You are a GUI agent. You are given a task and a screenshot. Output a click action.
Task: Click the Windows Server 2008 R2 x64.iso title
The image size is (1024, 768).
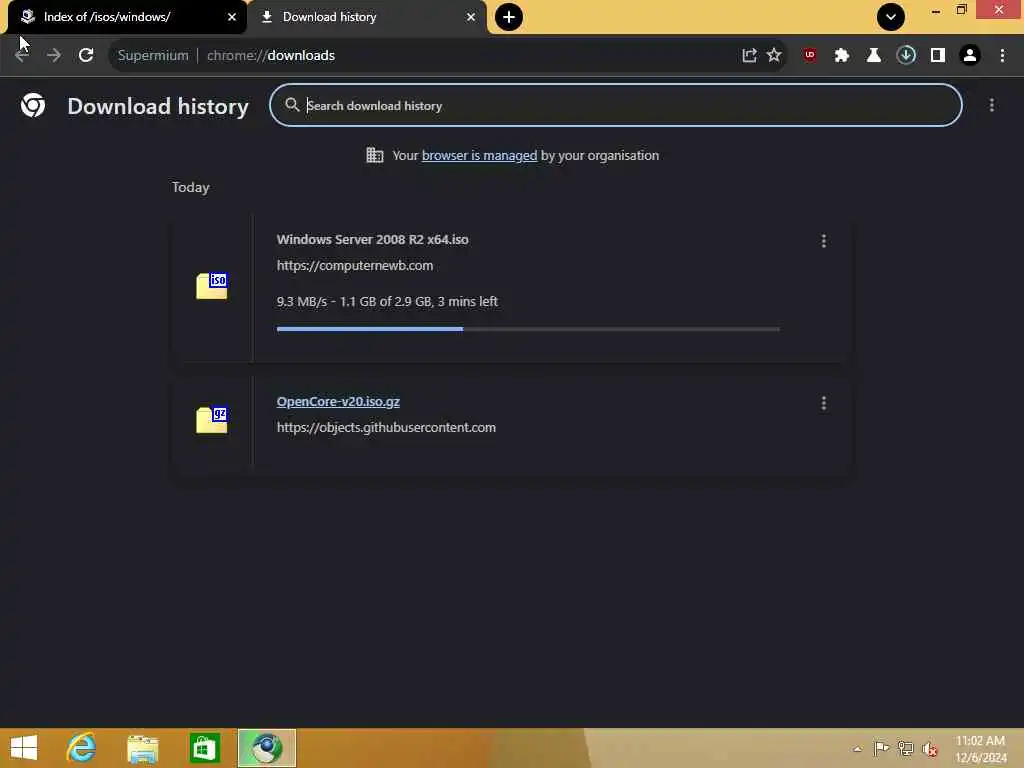point(372,240)
